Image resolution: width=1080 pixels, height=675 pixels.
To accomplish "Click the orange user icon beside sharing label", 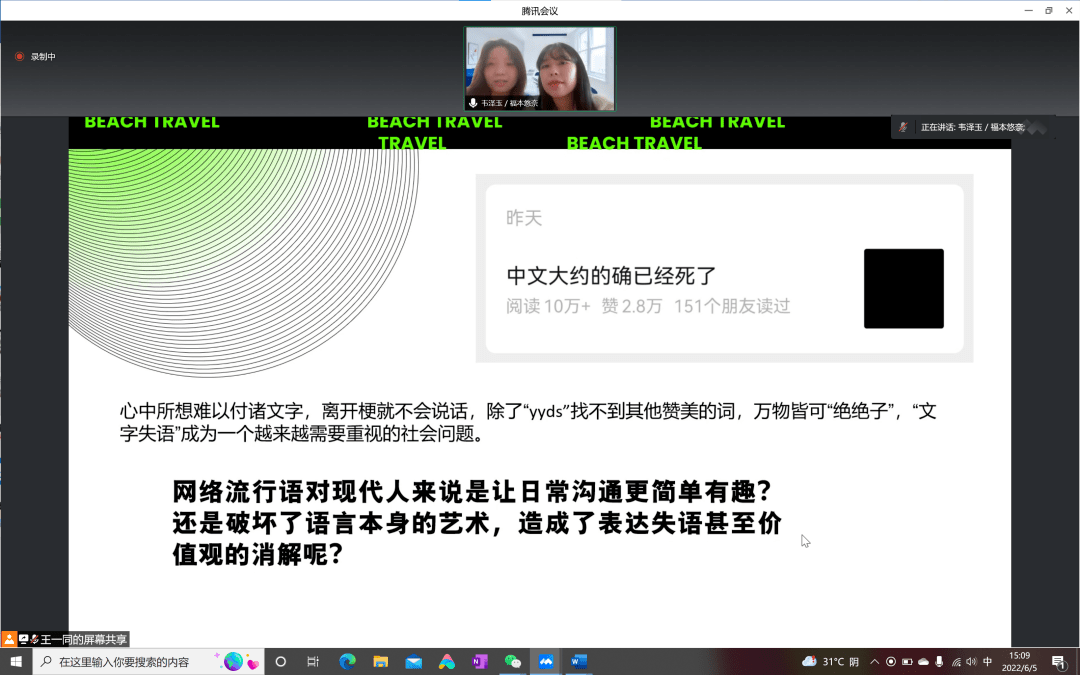I will tap(8, 639).
